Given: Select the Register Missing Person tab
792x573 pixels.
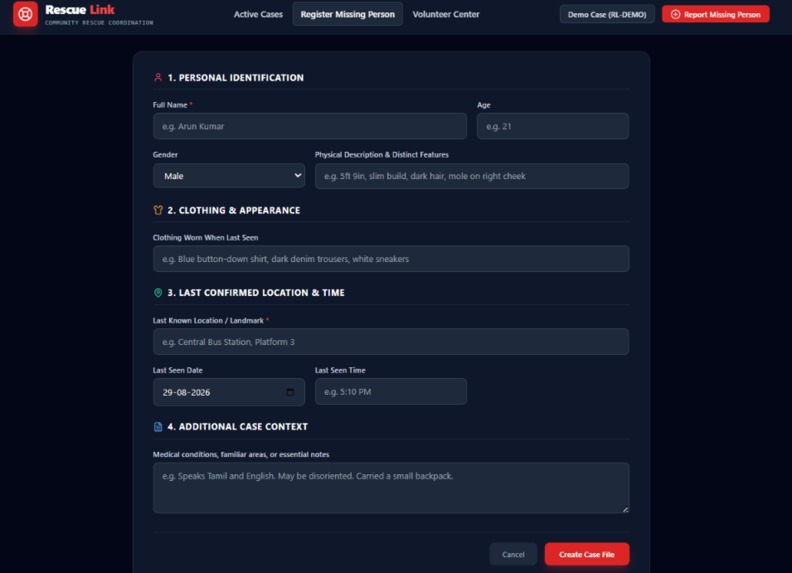Looking at the screenshot, I should [348, 14].
